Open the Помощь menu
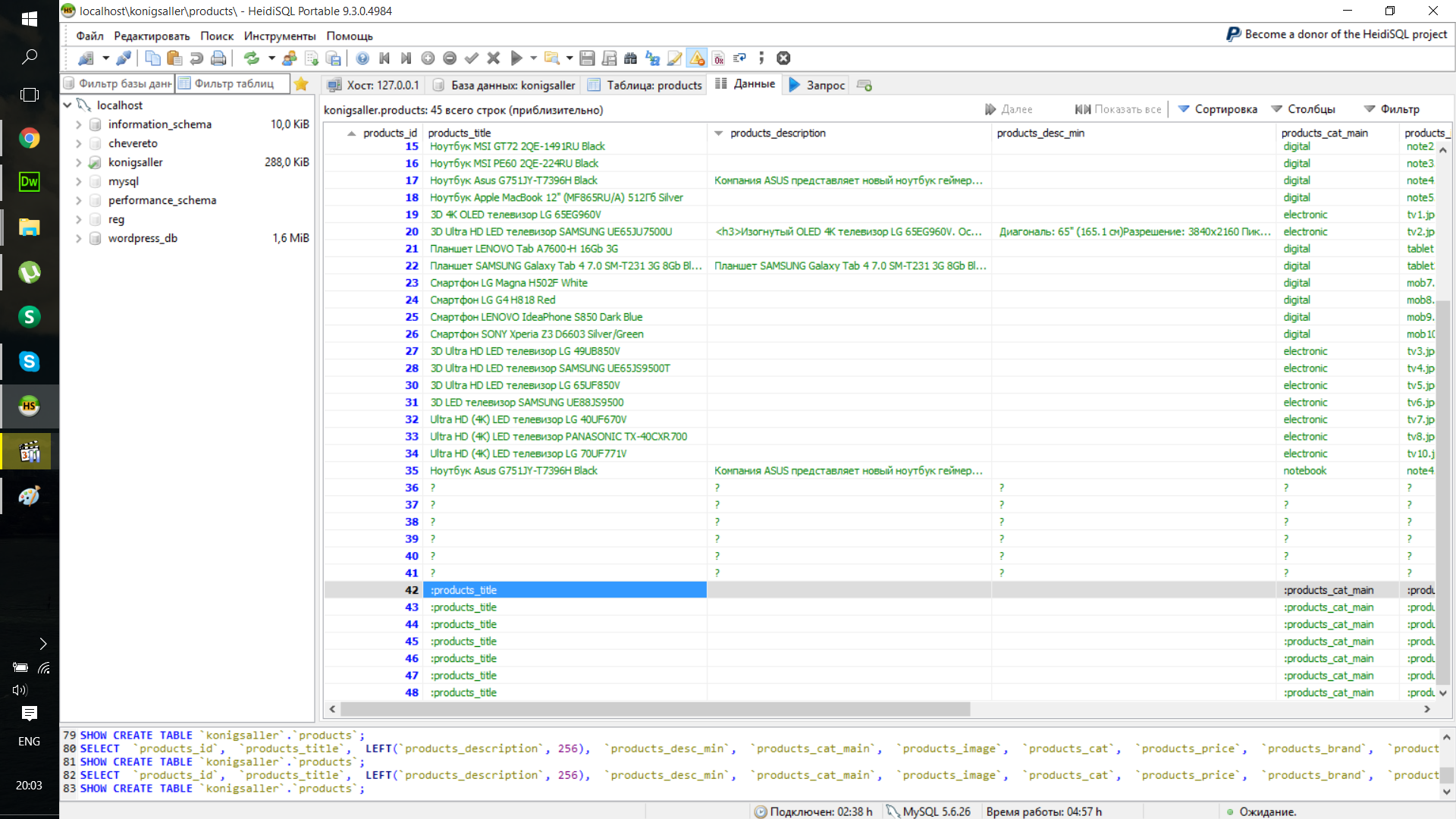This screenshot has width=1456, height=819. pyautogui.click(x=350, y=36)
